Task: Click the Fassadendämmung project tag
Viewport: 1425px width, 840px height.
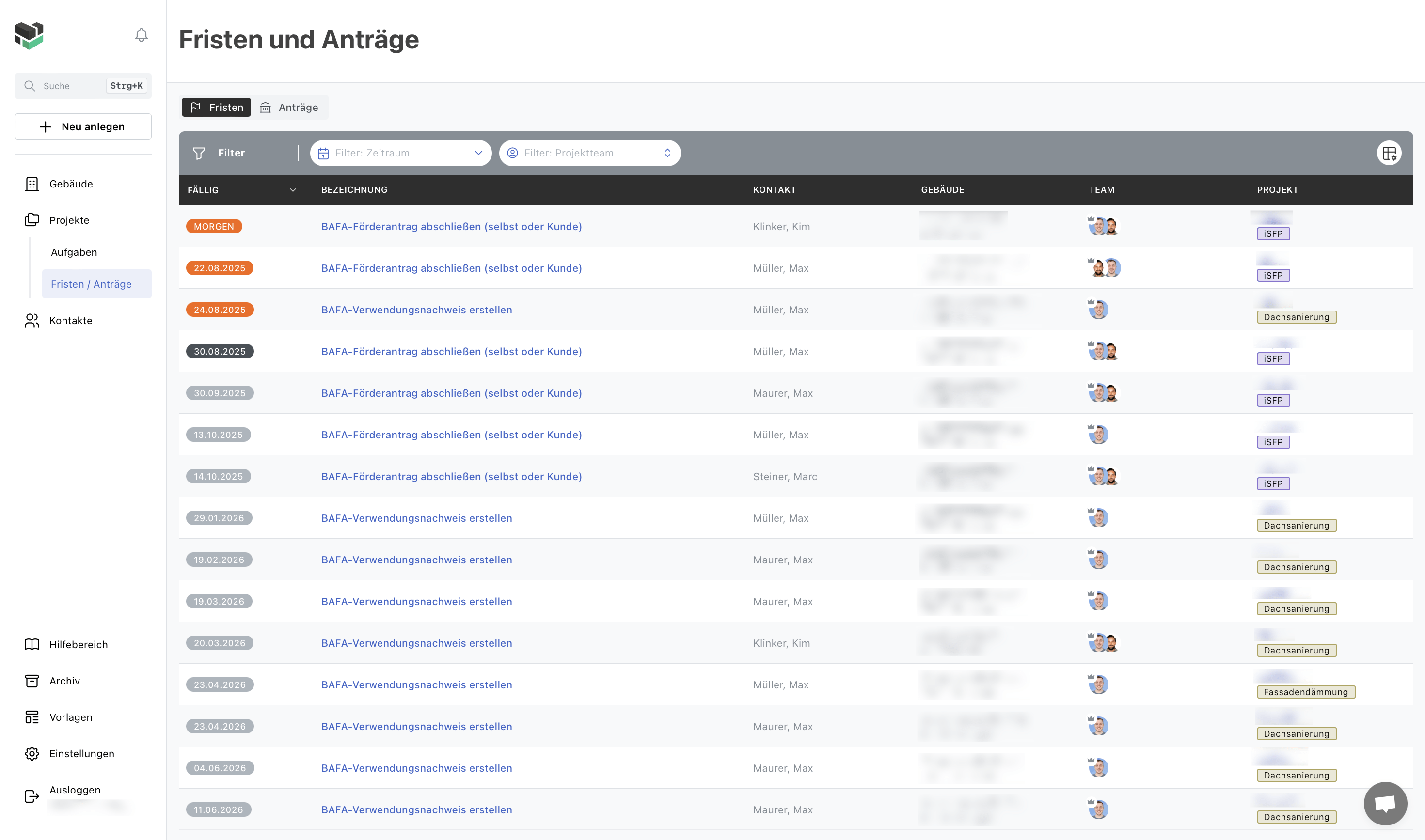Action: (1305, 692)
